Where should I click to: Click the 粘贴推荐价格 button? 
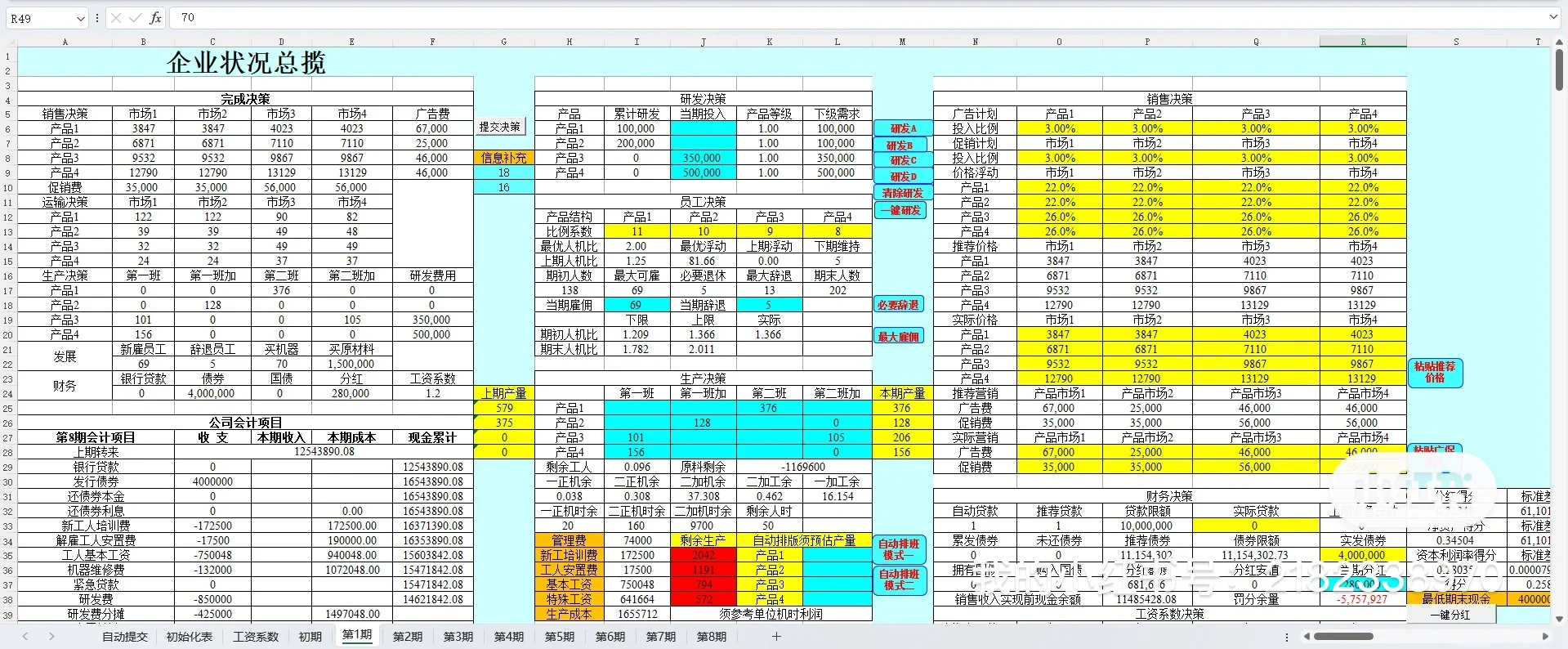[x=1435, y=372]
